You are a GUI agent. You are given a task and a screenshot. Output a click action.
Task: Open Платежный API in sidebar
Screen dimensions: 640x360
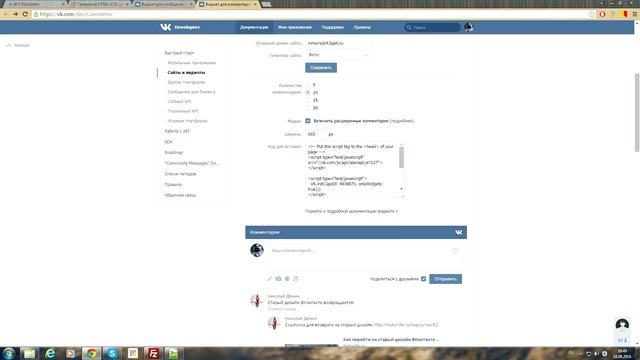pyautogui.click(x=182, y=111)
